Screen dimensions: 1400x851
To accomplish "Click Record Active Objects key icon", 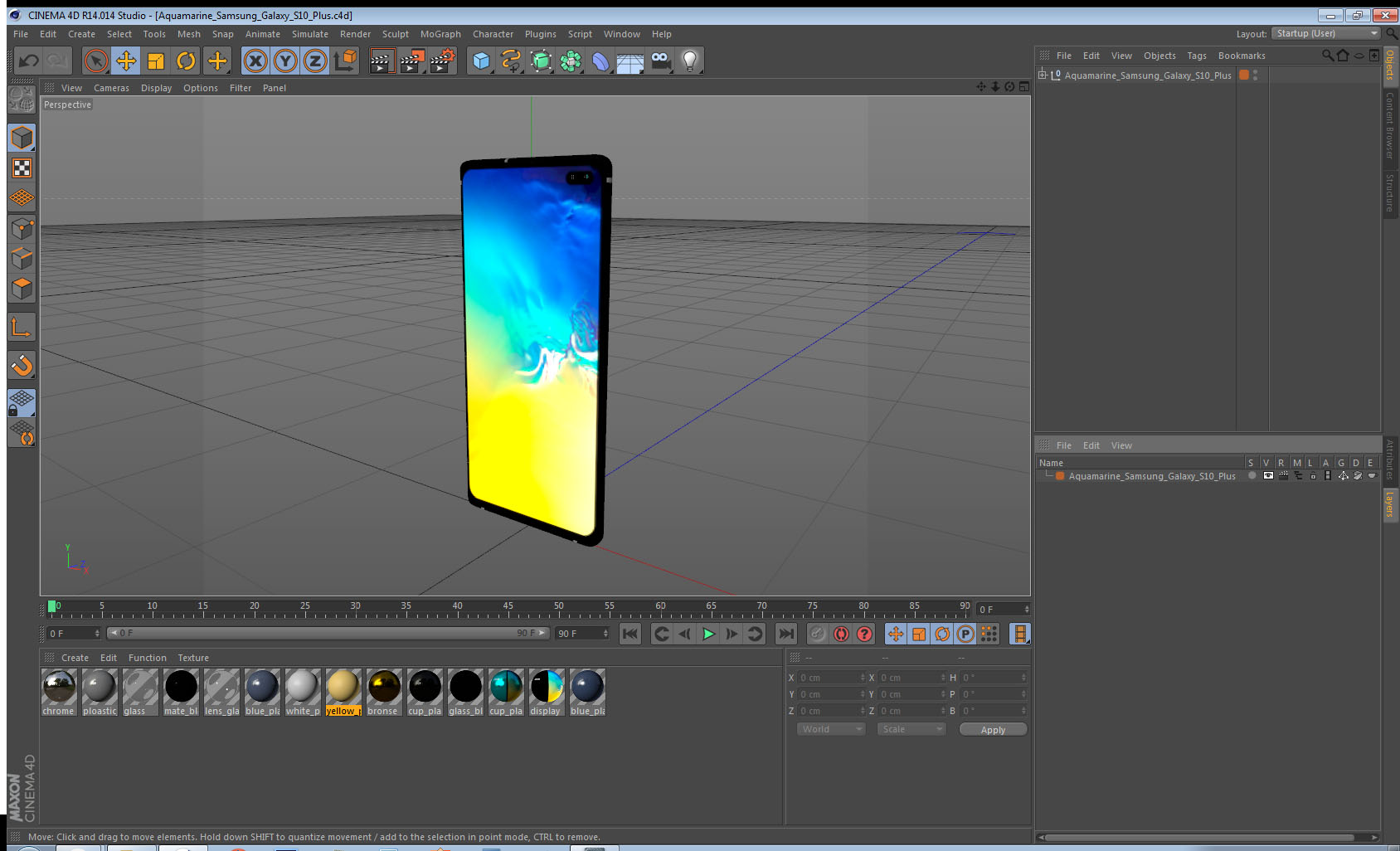I will point(818,635).
